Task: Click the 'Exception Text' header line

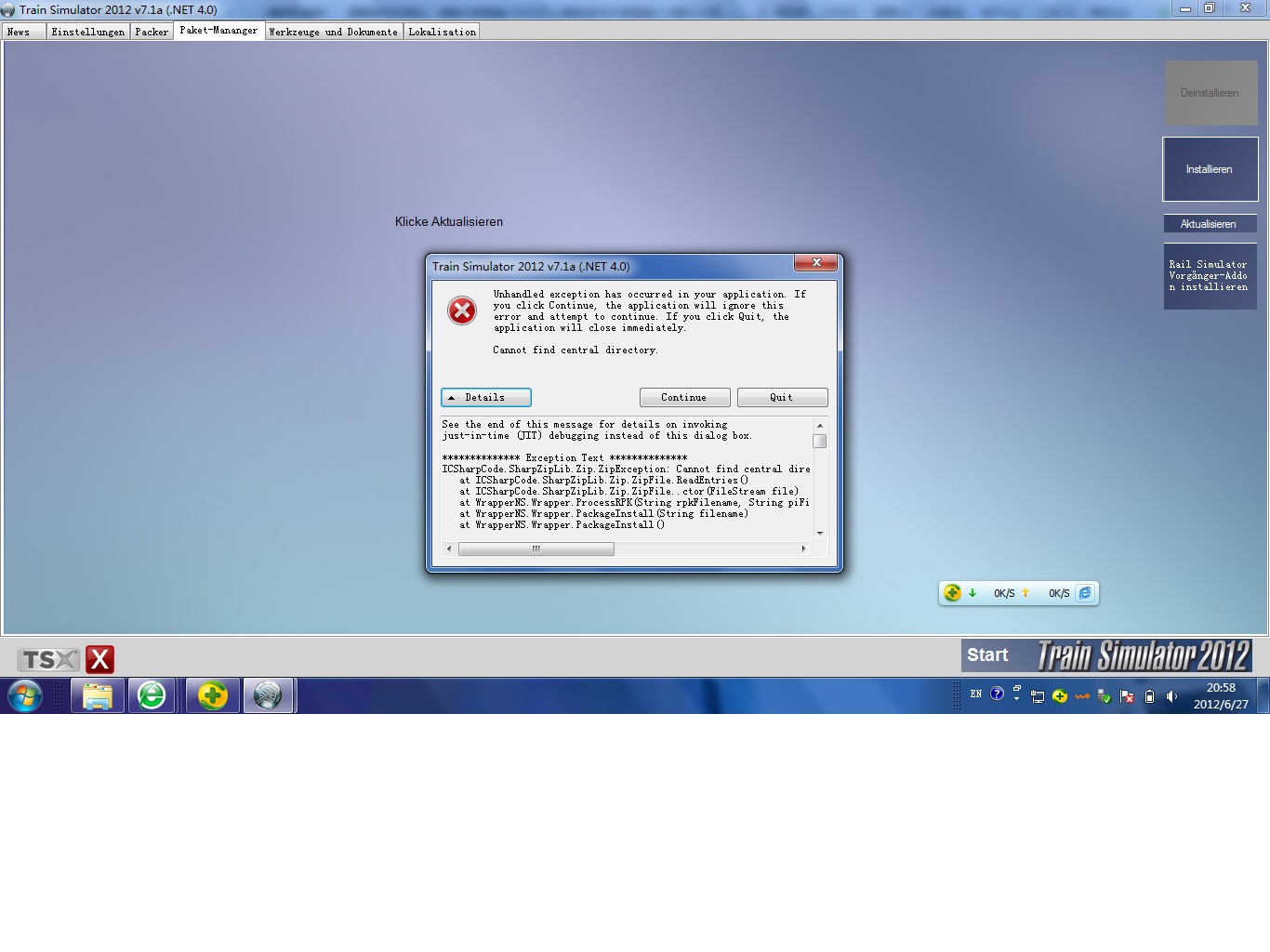Action: pyautogui.click(x=565, y=458)
